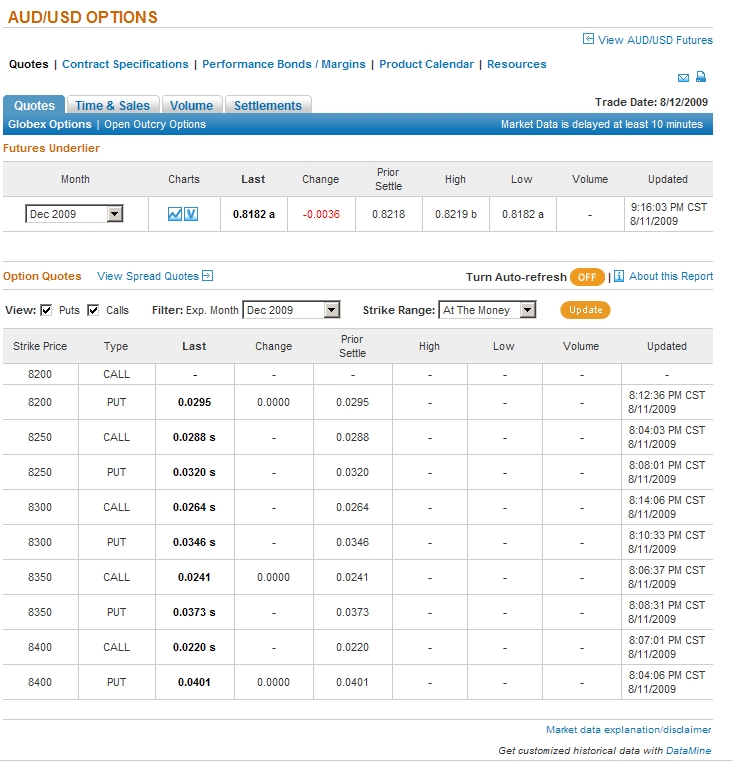Open the volume chart V icon
This screenshot has height=765, width=744.
click(191, 214)
